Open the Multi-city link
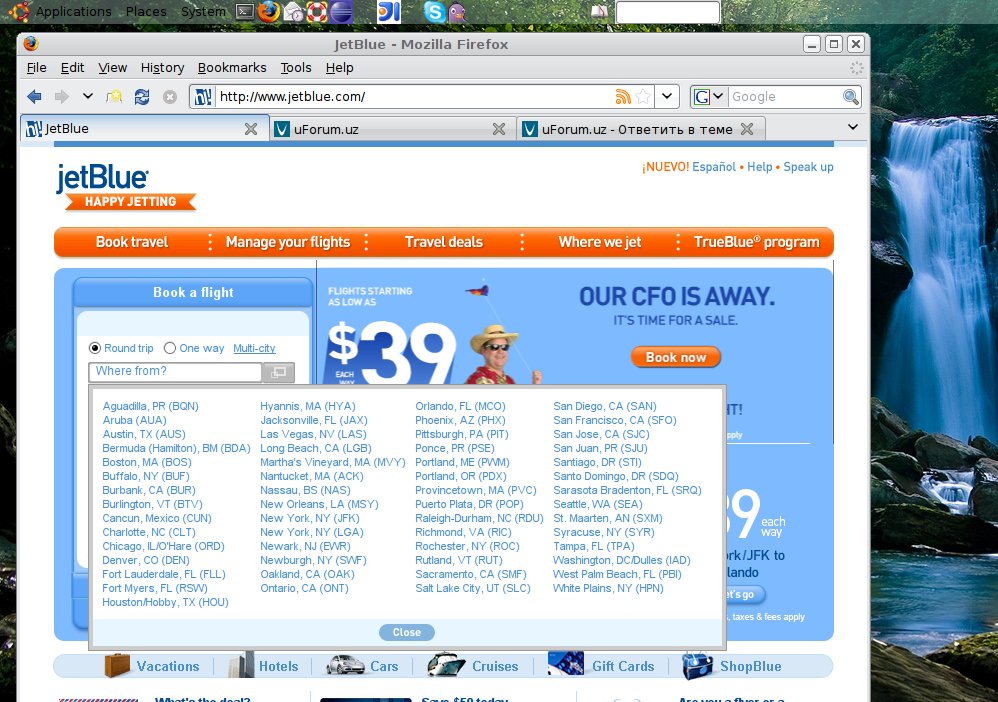The width and height of the screenshot is (998, 702). click(x=254, y=348)
